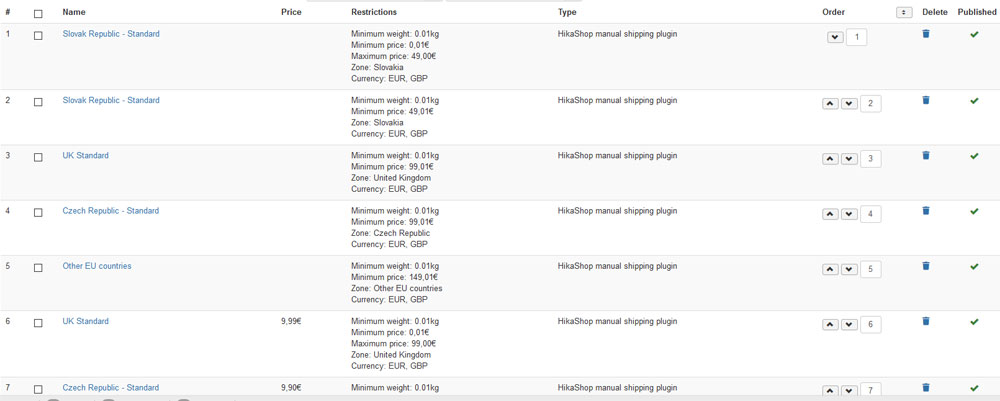This screenshot has height=401, width=1000.
Task: Open UK Standard link in row 6
Action: pyautogui.click(x=85, y=321)
